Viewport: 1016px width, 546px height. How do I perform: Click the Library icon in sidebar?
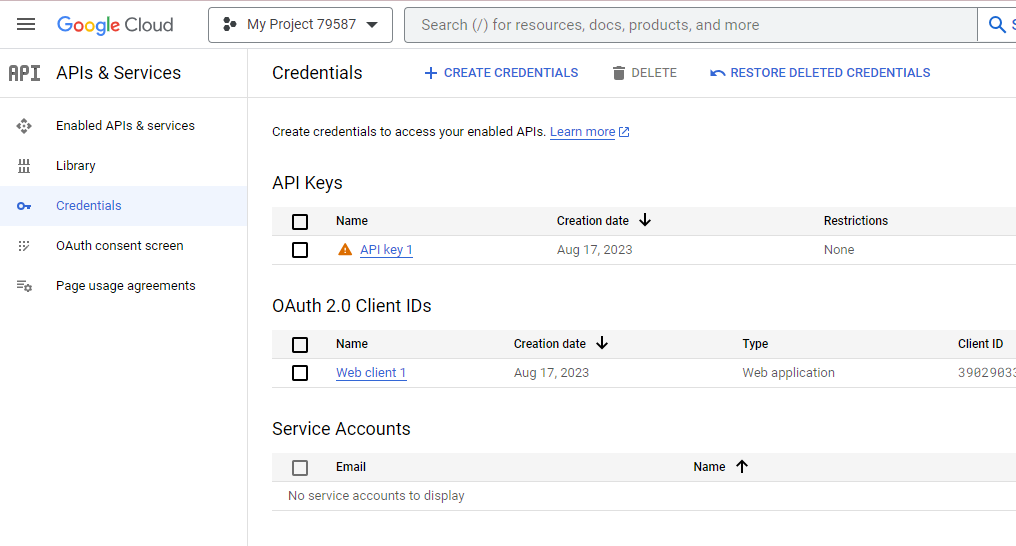[24, 166]
